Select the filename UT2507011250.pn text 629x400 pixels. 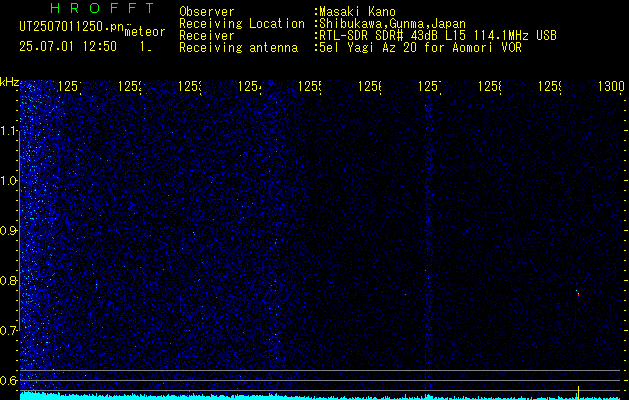[71, 27]
